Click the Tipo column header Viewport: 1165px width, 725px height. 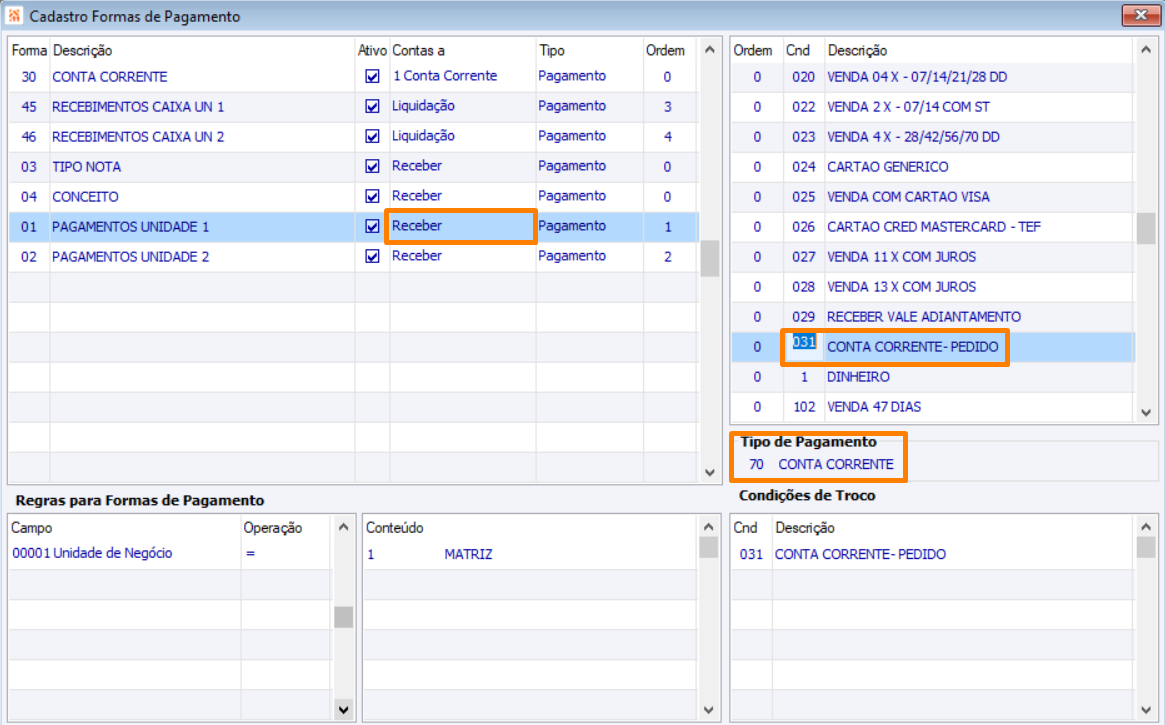(x=552, y=51)
